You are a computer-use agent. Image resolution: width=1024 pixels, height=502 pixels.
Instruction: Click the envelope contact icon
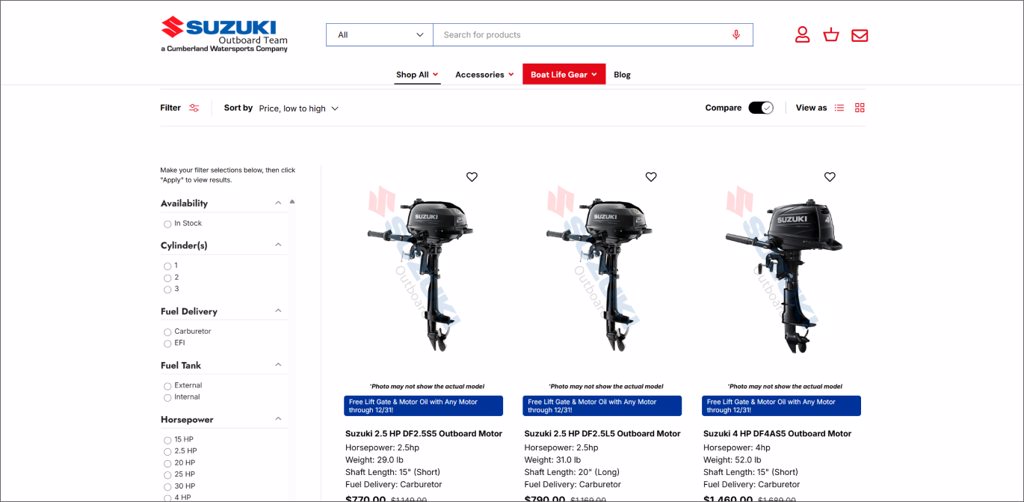859,35
